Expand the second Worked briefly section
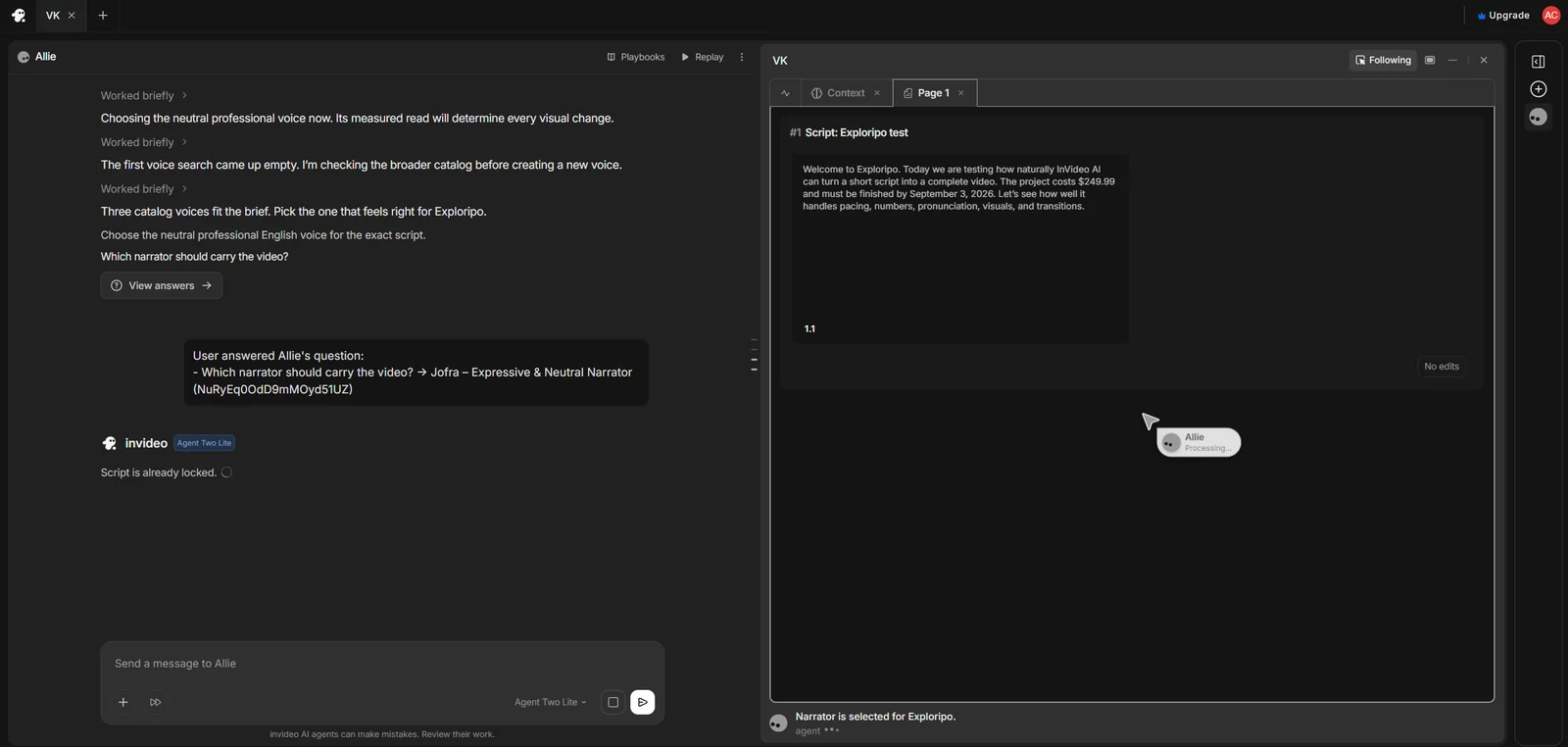The height and width of the screenshot is (747, 1568). coord(144,142)
